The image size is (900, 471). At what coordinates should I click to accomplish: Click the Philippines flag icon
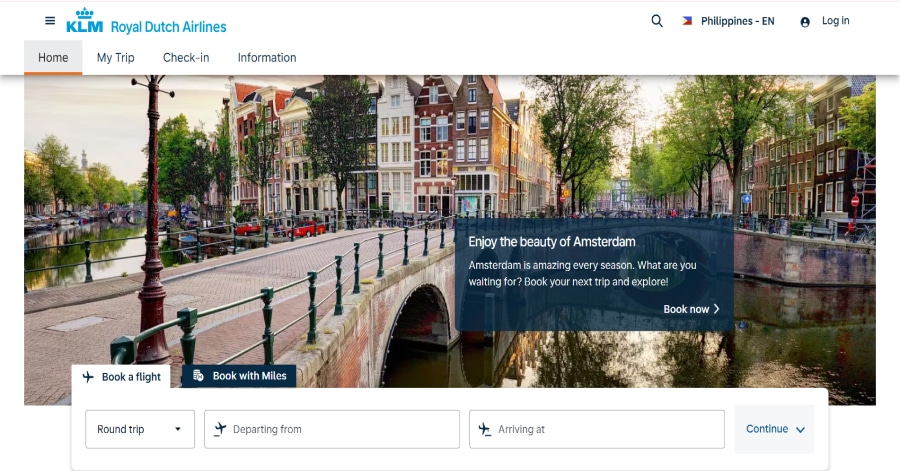click(x=687, y=21)
